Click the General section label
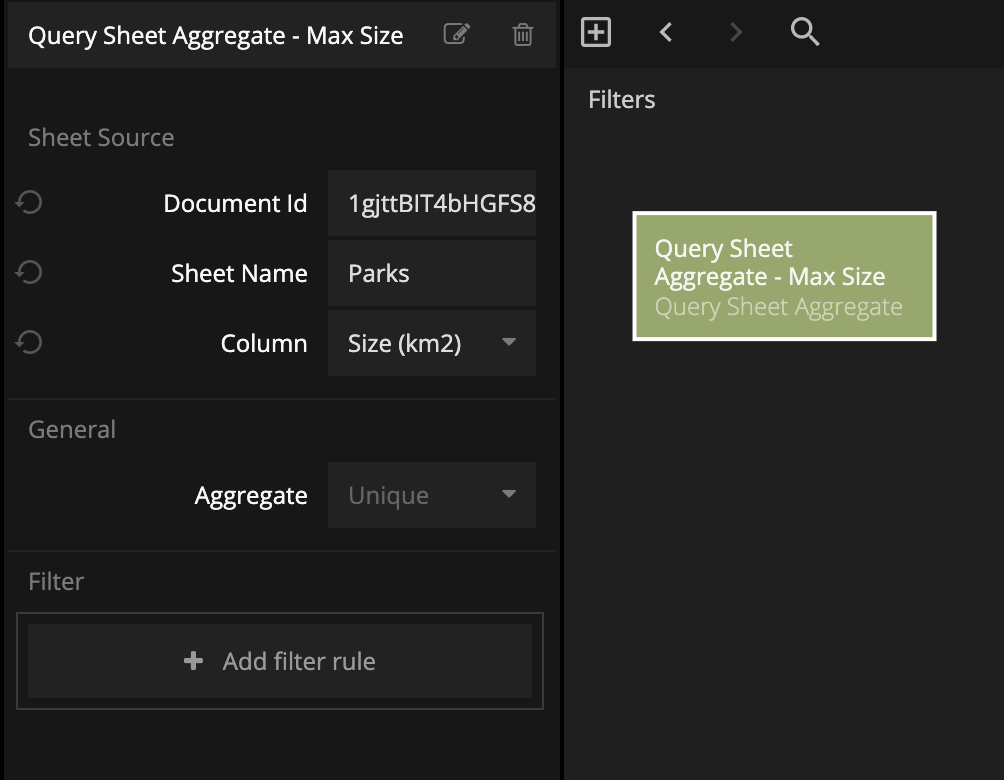The image size is (1004, 780). 72,429
